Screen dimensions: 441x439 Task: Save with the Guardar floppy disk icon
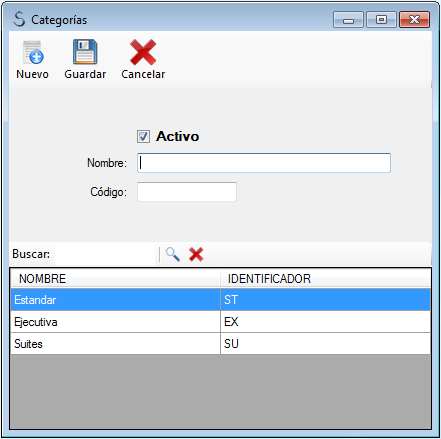[85, 52]
